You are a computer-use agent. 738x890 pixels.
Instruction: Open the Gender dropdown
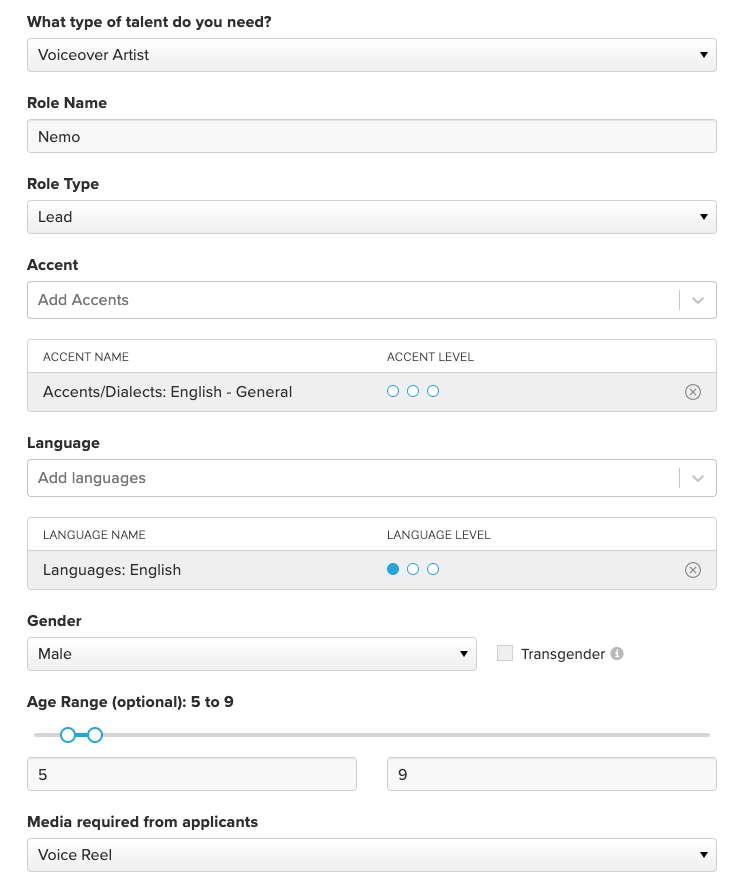click(251, 654)
